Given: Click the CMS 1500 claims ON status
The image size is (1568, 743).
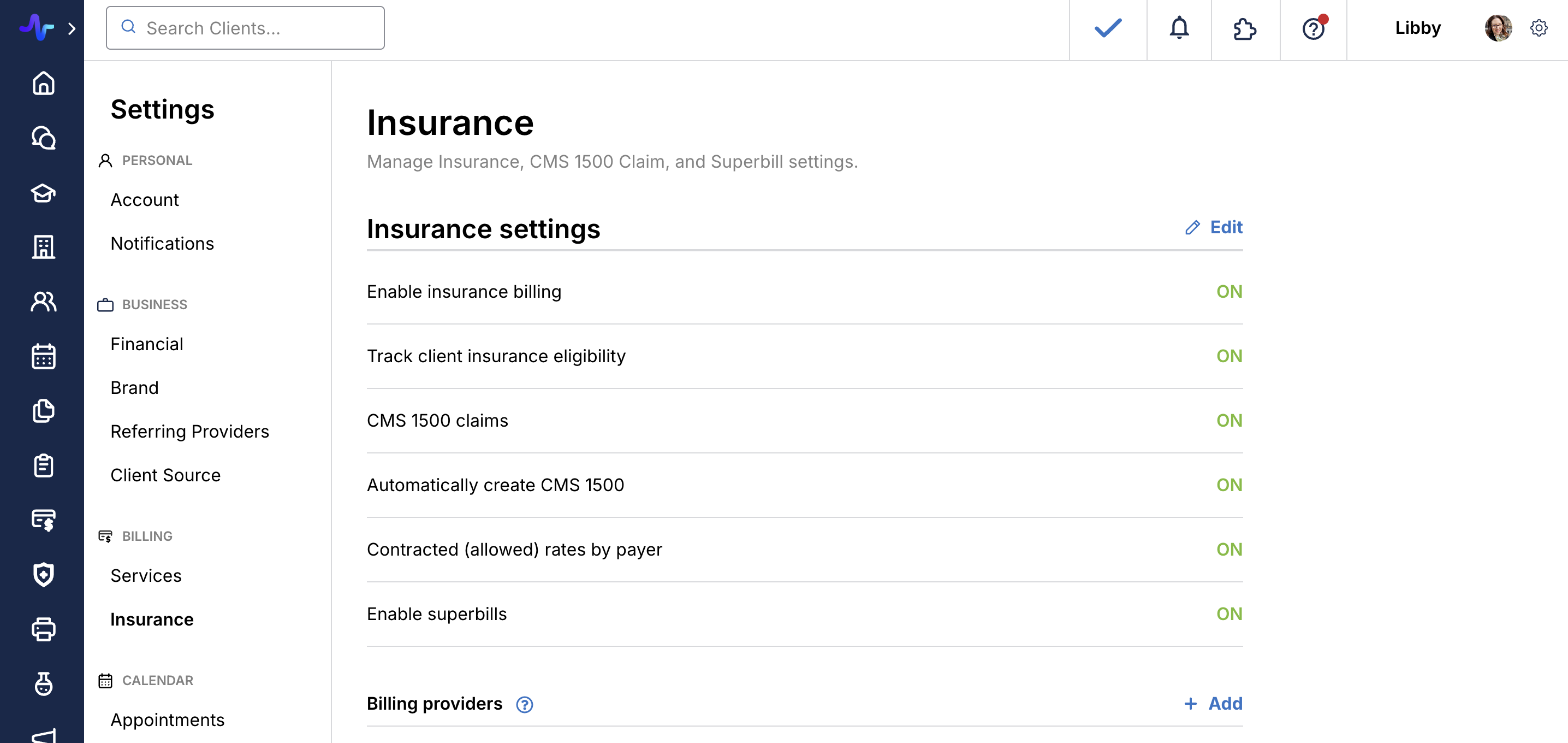Looking at the screenshot, I should [1228, 421].
